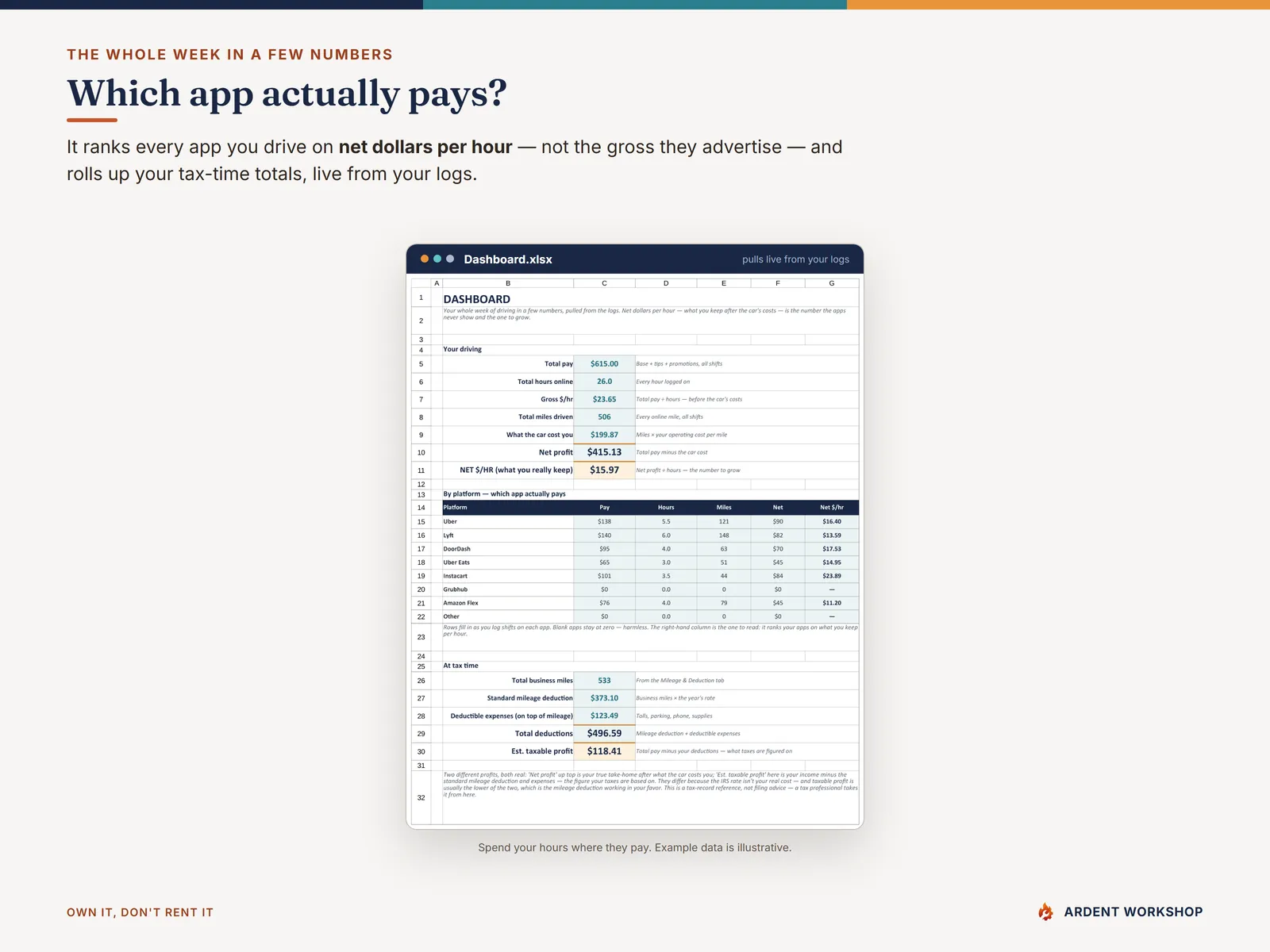Image resolution: width=1270 pixels, height=952 pixels.
Task: Click the DASHBOARD title cell
Action: 477,299
